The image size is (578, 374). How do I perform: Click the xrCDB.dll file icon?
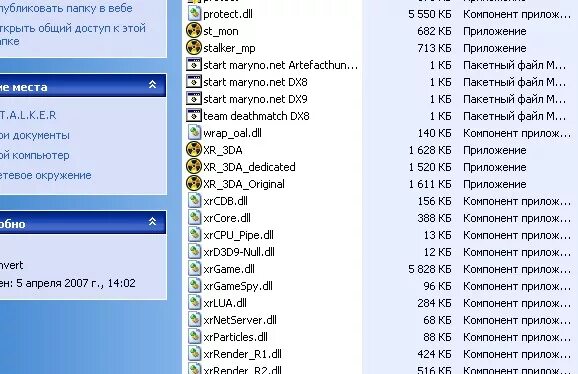(194, 201)
